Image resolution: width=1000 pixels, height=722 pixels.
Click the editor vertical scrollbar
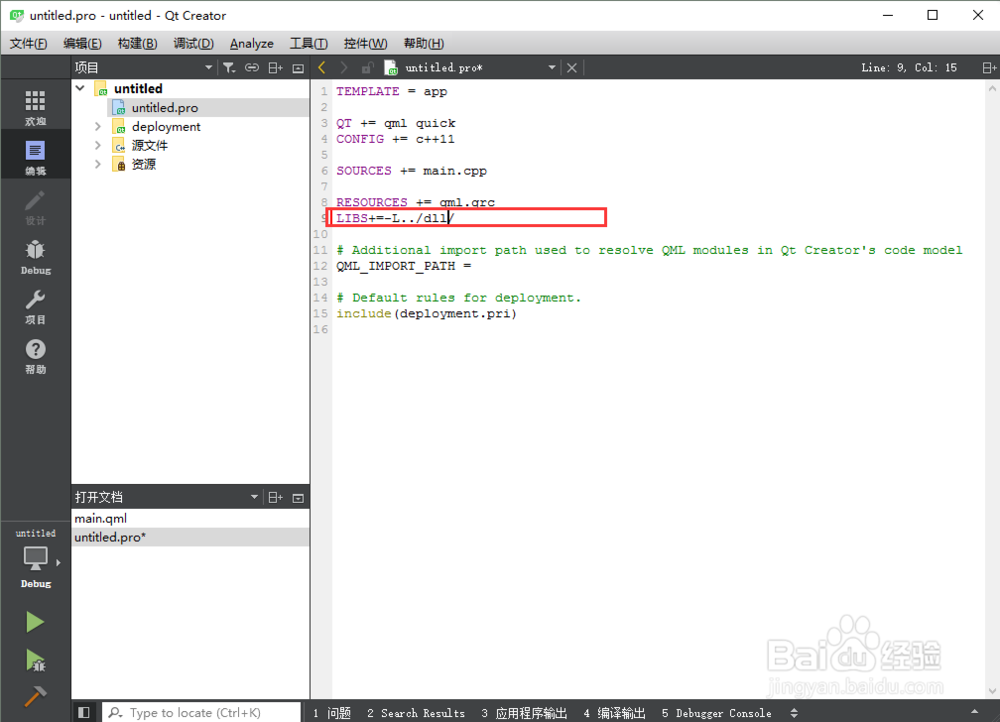[x=992, y=389]
